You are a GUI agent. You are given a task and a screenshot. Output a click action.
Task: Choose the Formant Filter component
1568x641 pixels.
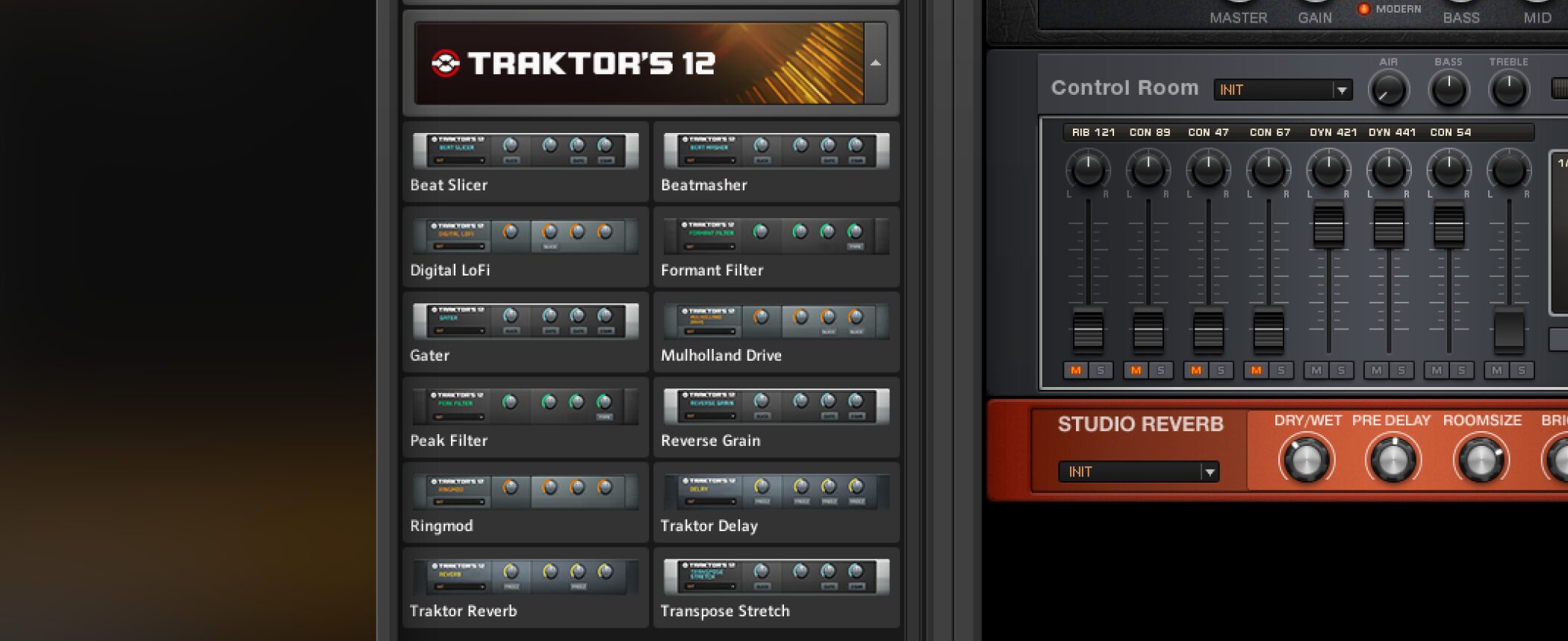pos(777,247)
